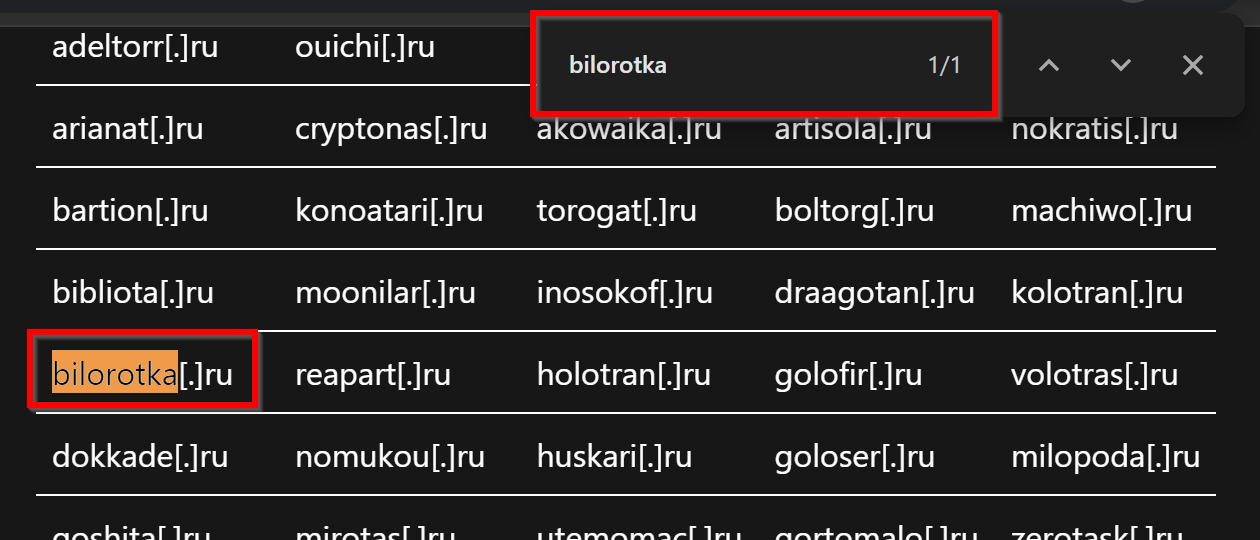Screen dimensions: 1260x540
Task: Select the konoatari[.]ru entry
Action: pyautogui.click(x=389, y=210)
